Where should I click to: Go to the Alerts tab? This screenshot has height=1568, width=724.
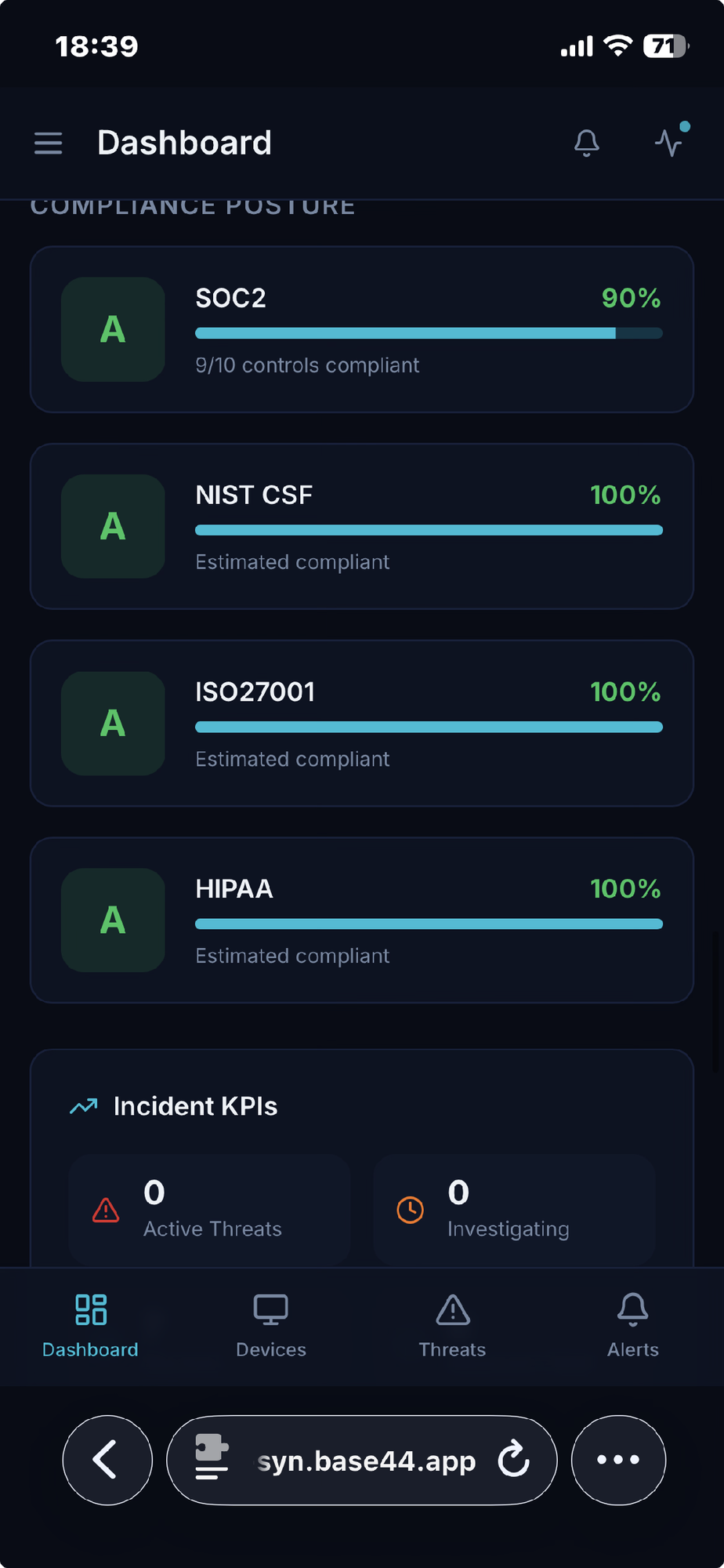632,1326
